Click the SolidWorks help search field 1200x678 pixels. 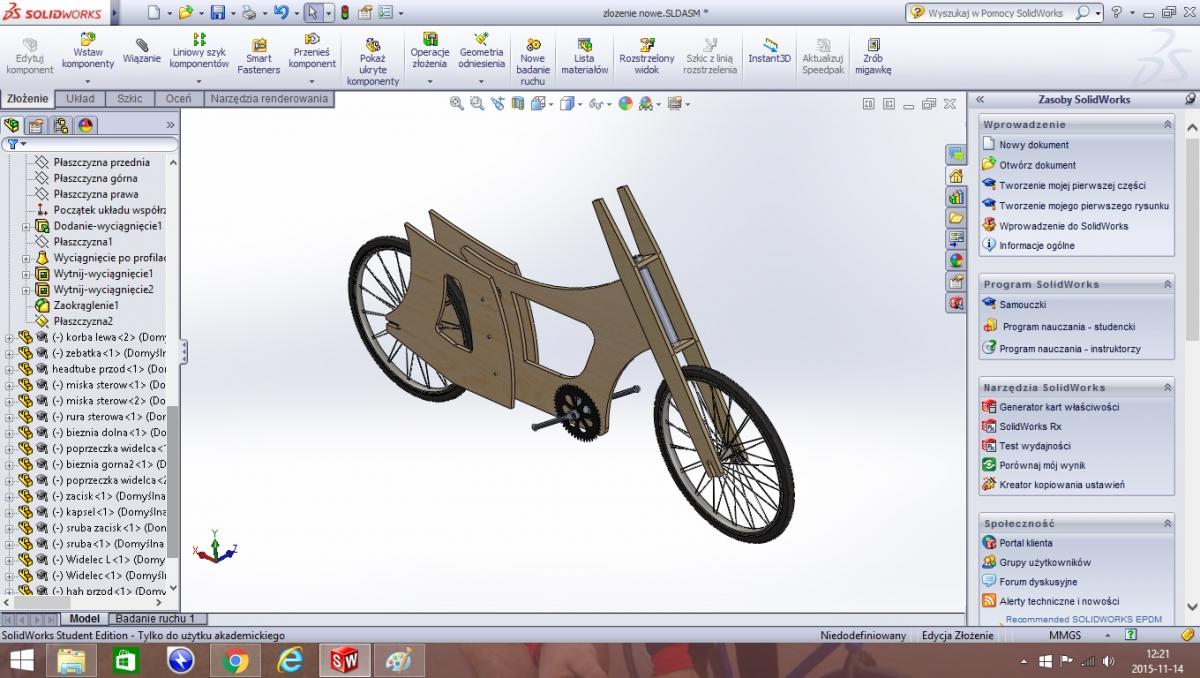coord(998,13)
